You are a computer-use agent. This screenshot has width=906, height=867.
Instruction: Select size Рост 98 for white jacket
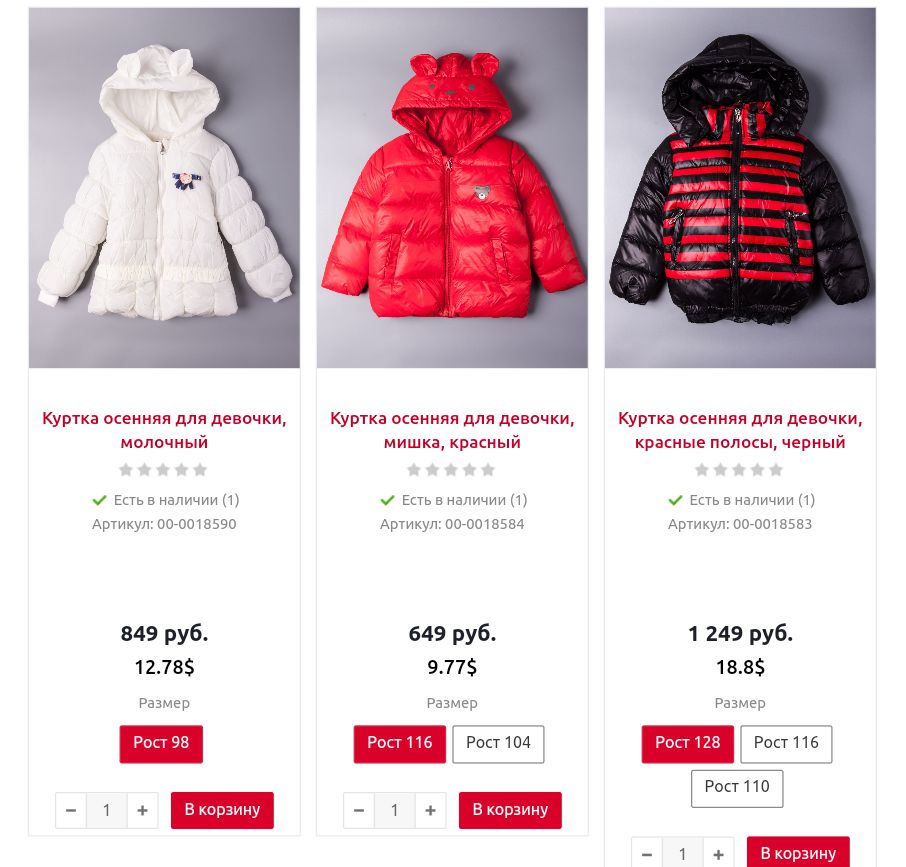[161, 744]
